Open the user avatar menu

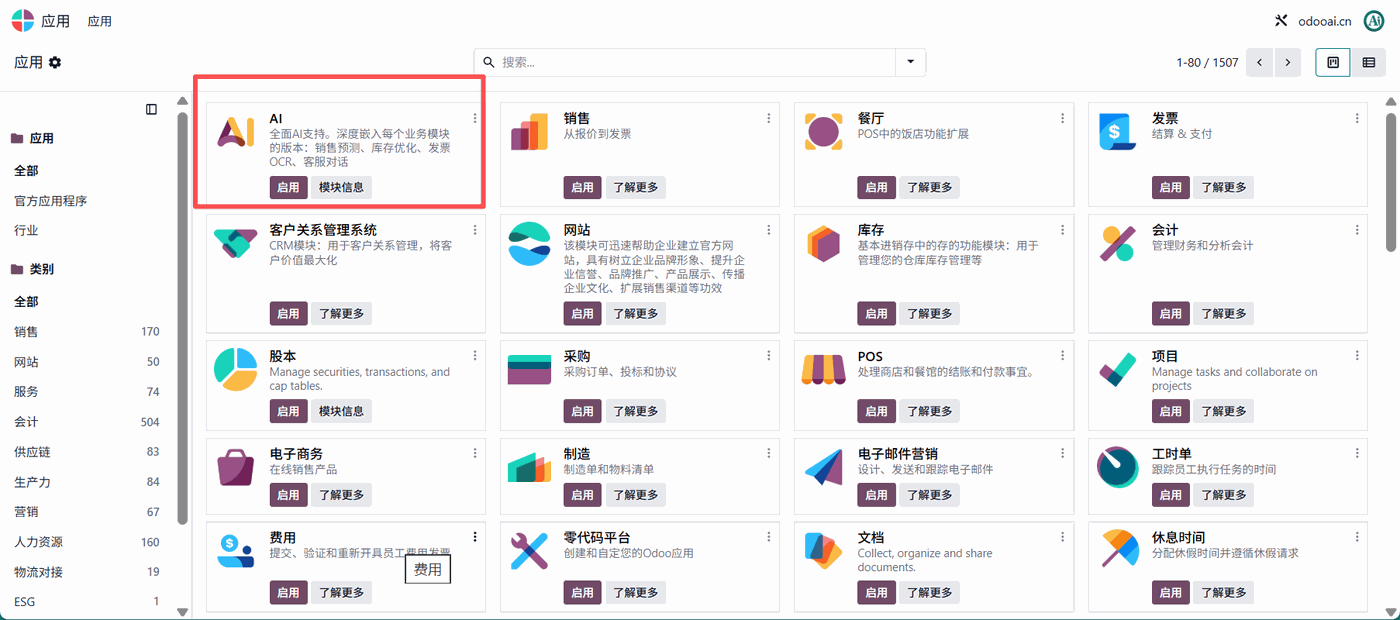tap(1373, 20)
